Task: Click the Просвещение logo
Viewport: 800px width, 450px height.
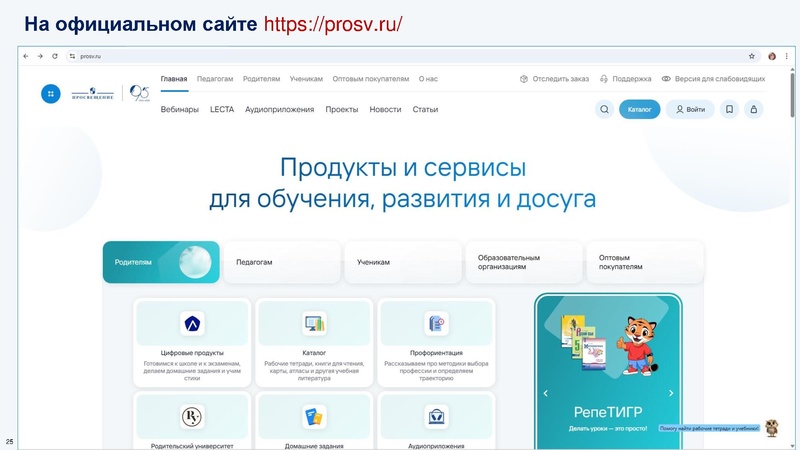Action: tap(92, 93)
